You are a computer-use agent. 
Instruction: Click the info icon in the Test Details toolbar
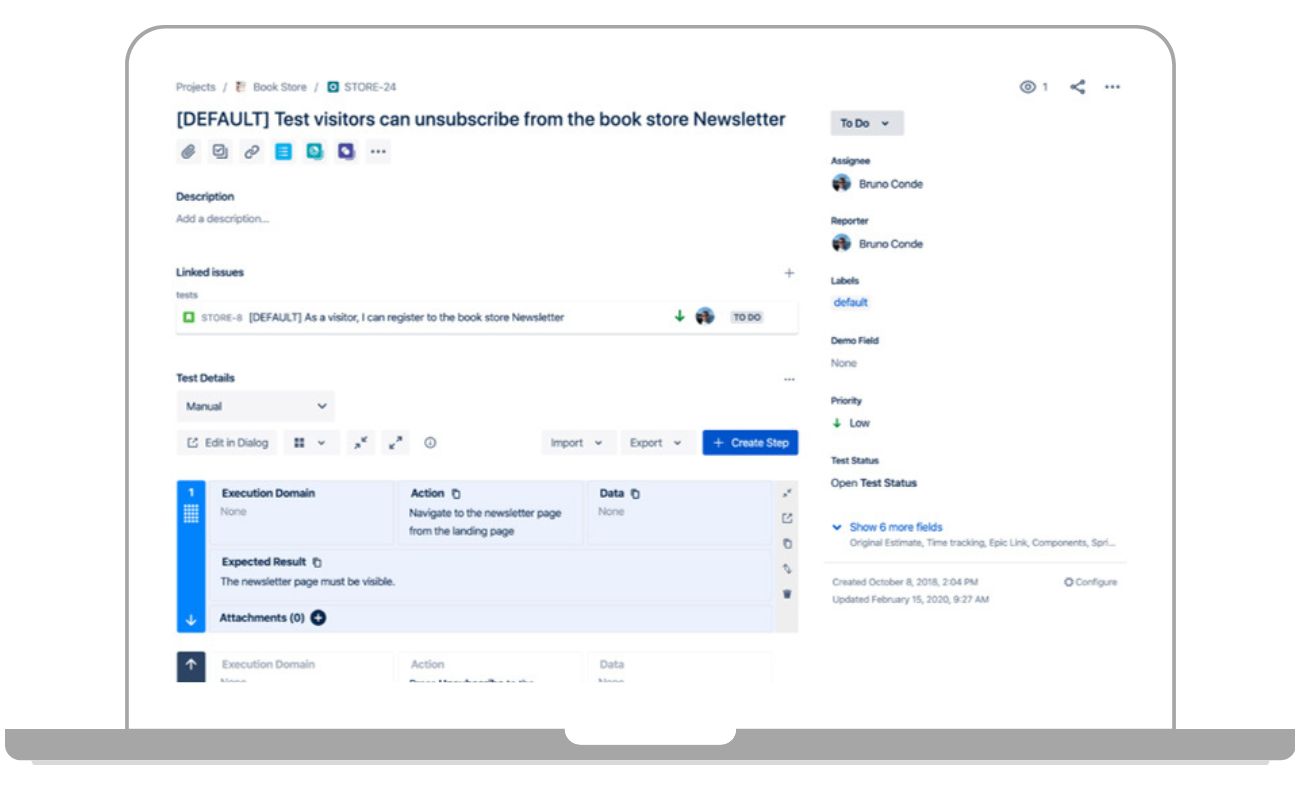pos(429,441)
